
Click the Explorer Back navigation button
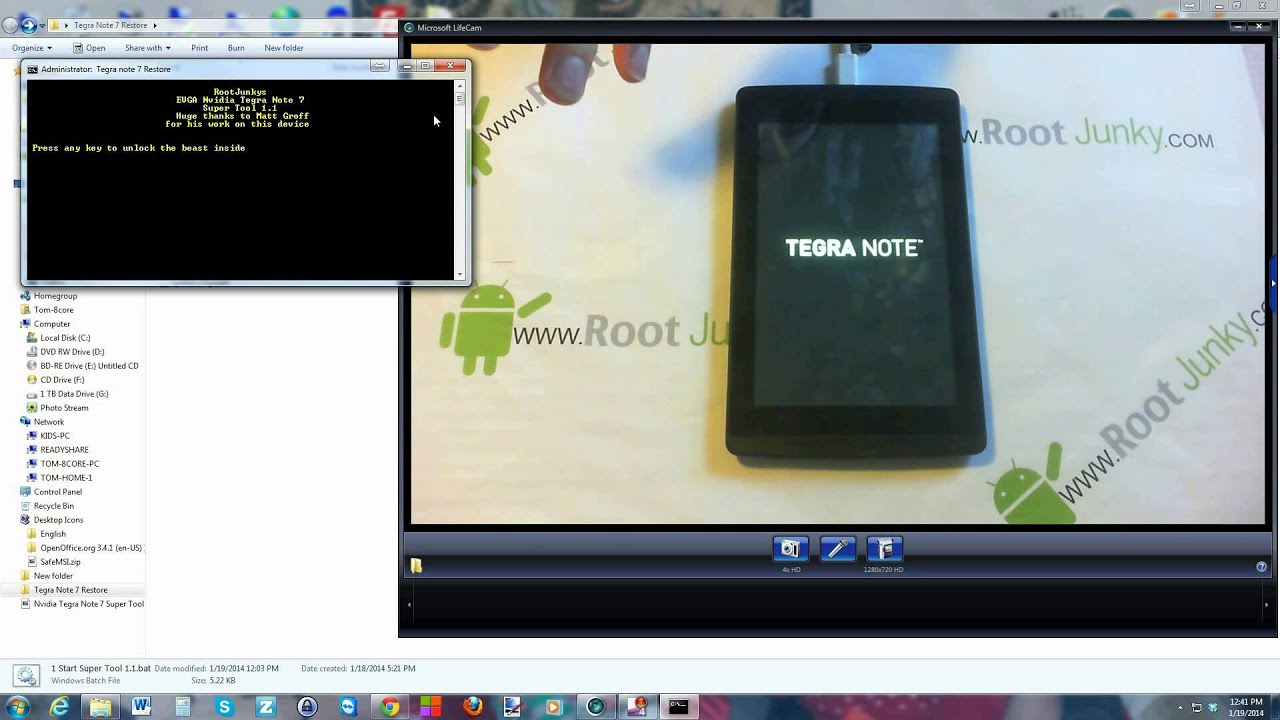tap(10, 25)
